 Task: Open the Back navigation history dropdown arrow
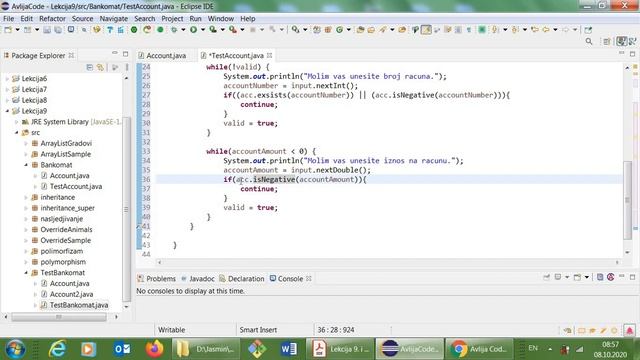click(555, 29)
